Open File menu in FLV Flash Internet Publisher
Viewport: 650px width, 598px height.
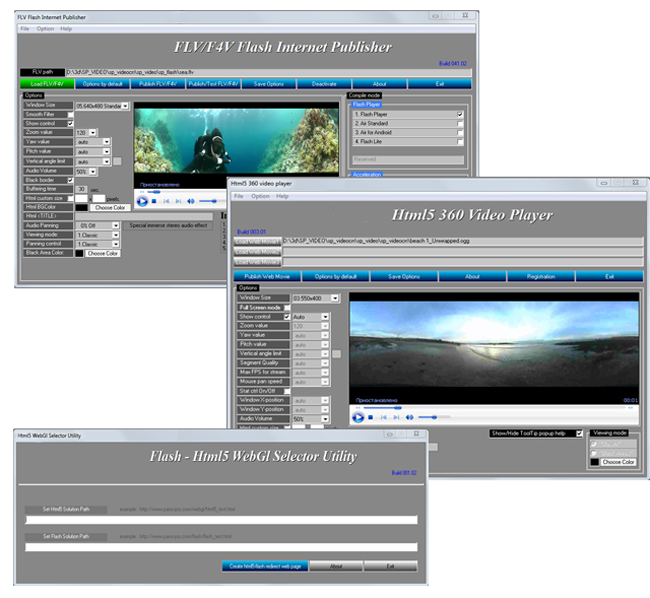(x=25, y=29)
